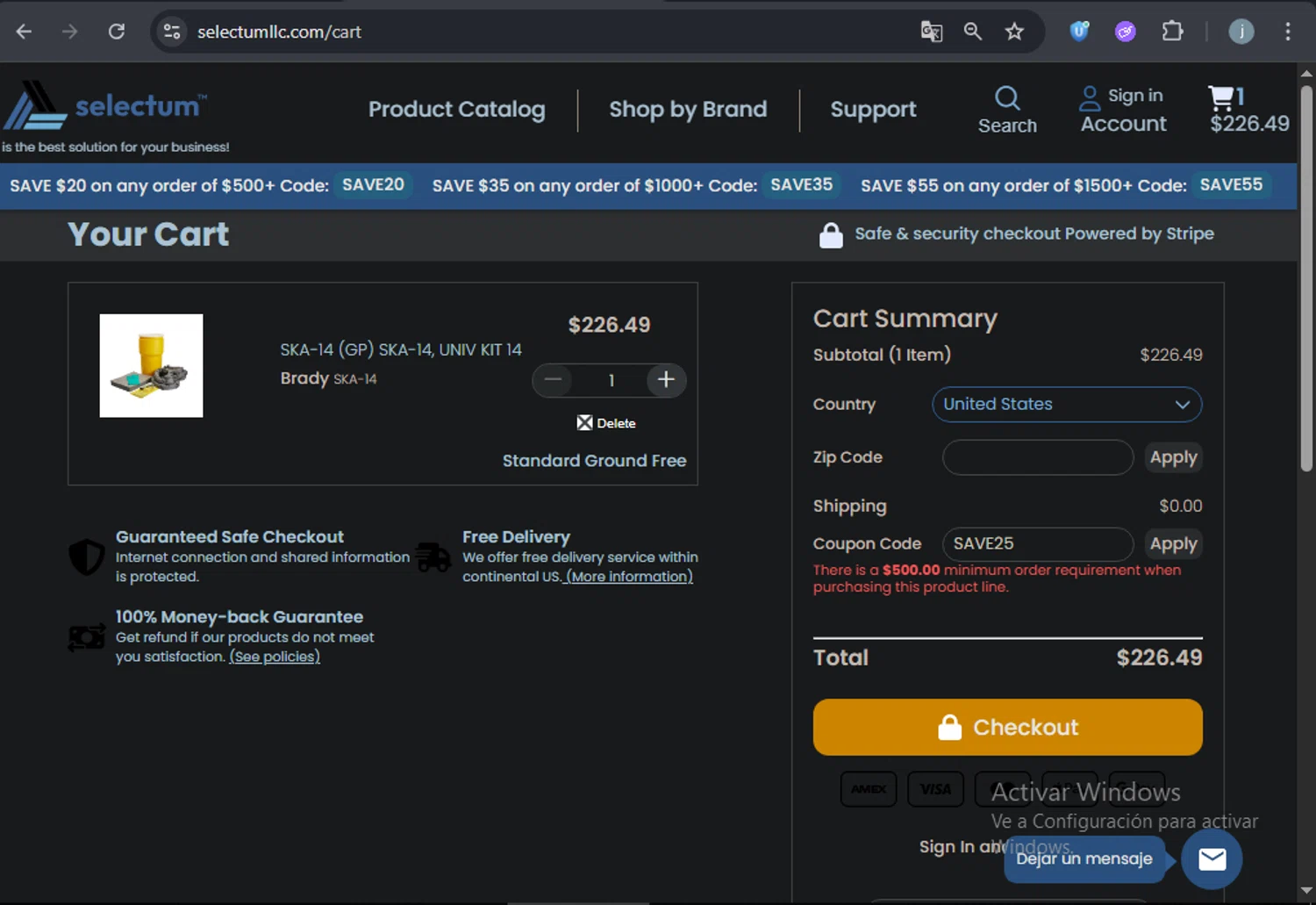Click the translate page icon
Image resolution: width=1316 pixels, height=905 pixels.
[932, 32]
